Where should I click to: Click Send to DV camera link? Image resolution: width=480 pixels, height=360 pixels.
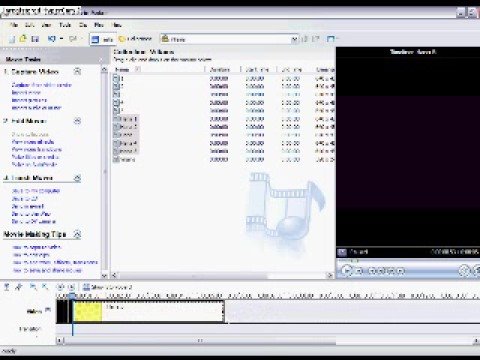pos(33,222)
